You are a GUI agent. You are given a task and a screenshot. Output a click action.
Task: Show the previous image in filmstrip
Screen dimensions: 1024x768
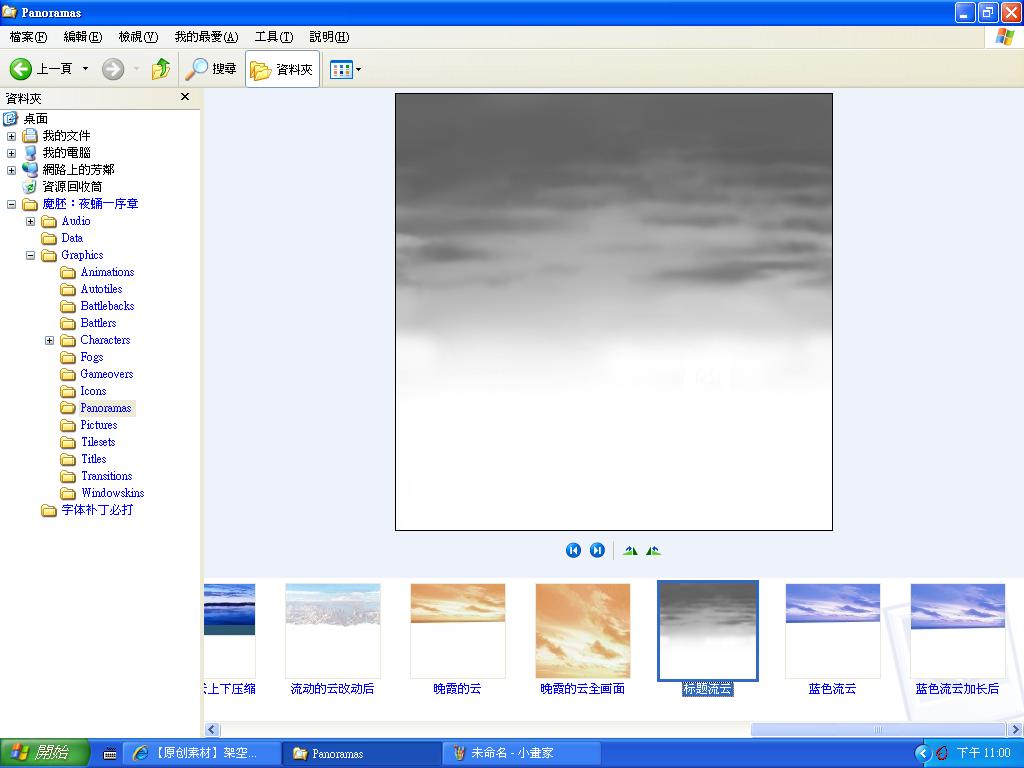pos(573,551)
